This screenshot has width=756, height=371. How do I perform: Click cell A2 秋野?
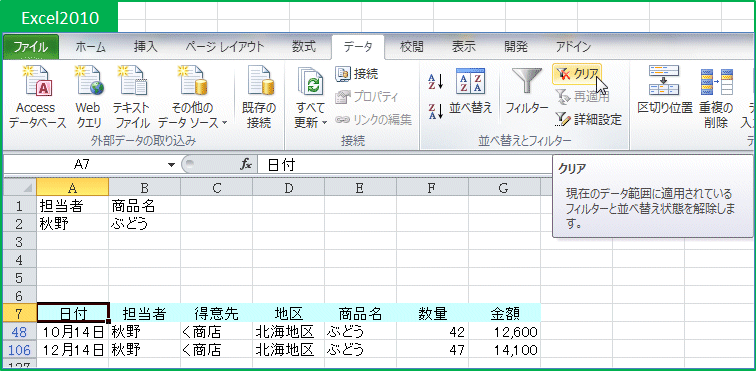pos(73,224)
